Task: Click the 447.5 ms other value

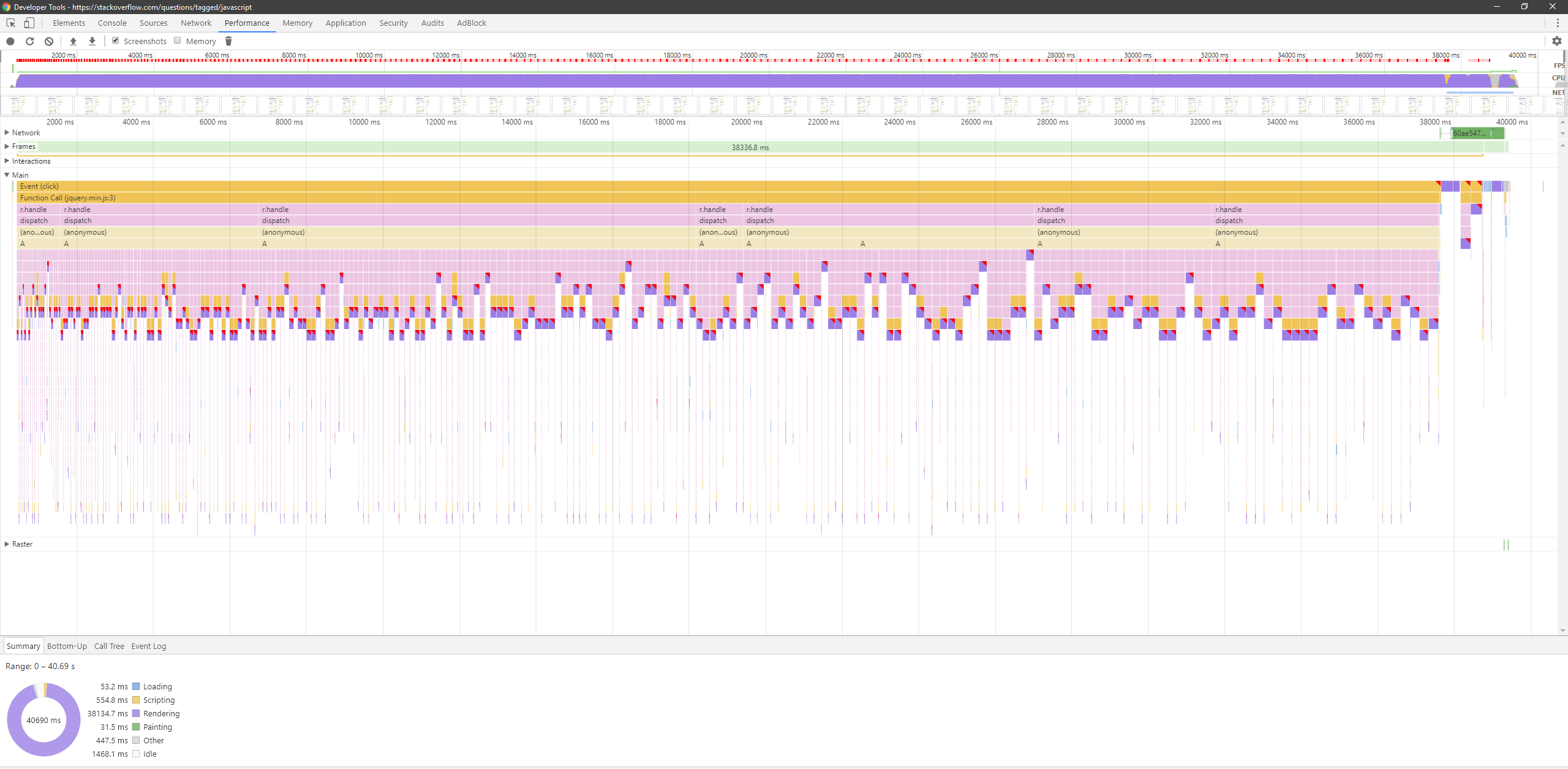Action: 111,740
